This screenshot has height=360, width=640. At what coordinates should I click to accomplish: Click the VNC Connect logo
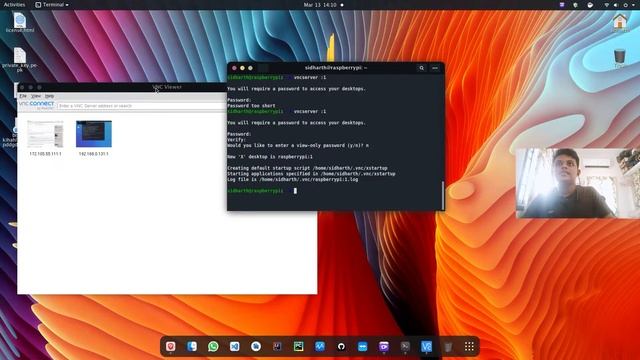click(x=36, y=105)
